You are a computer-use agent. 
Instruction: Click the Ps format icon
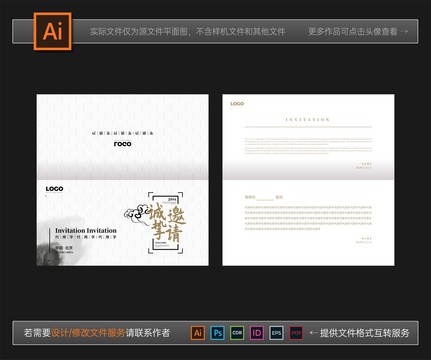point(218,333)
